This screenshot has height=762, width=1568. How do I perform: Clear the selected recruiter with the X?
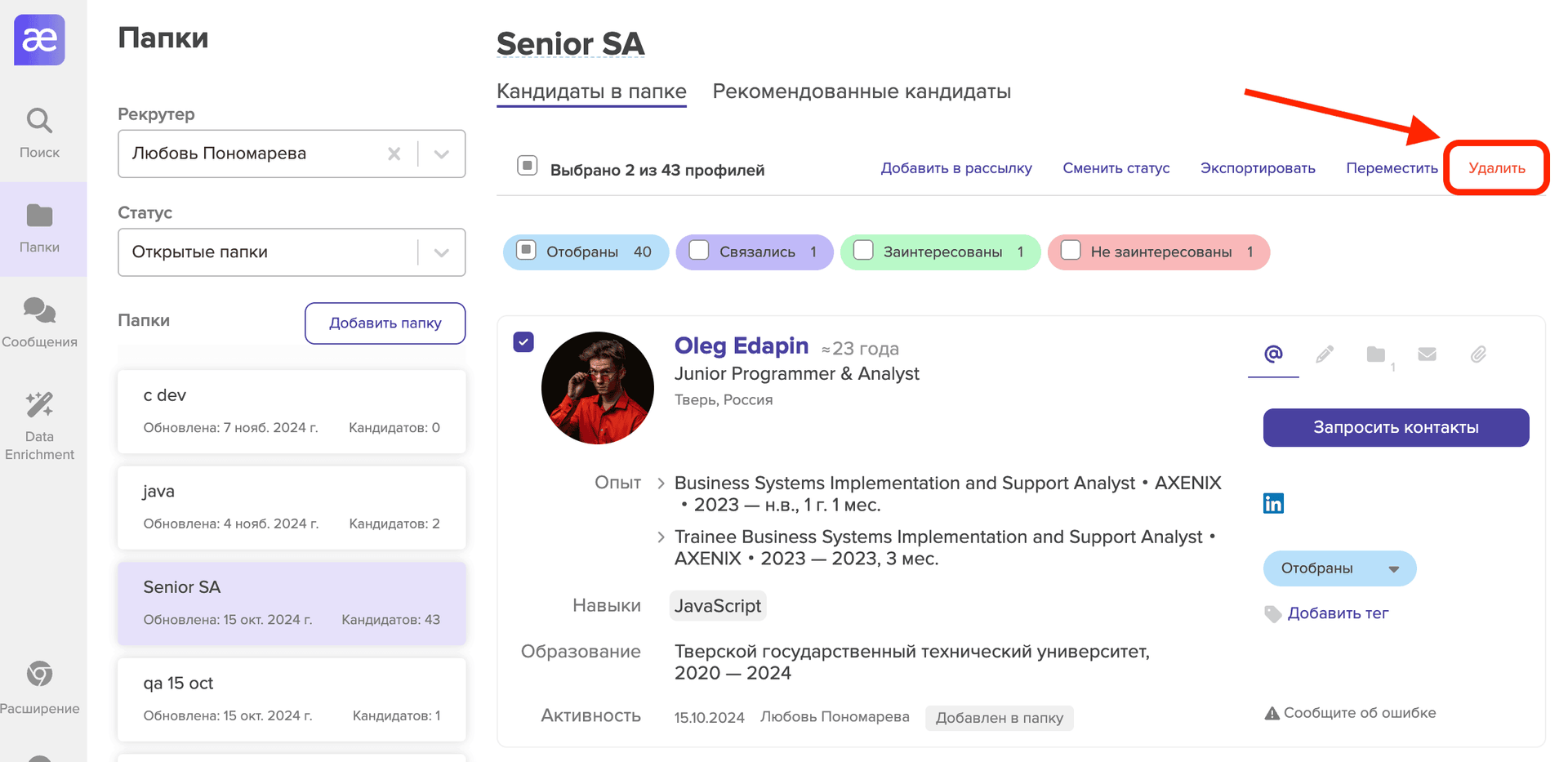[x=394, y=154]
